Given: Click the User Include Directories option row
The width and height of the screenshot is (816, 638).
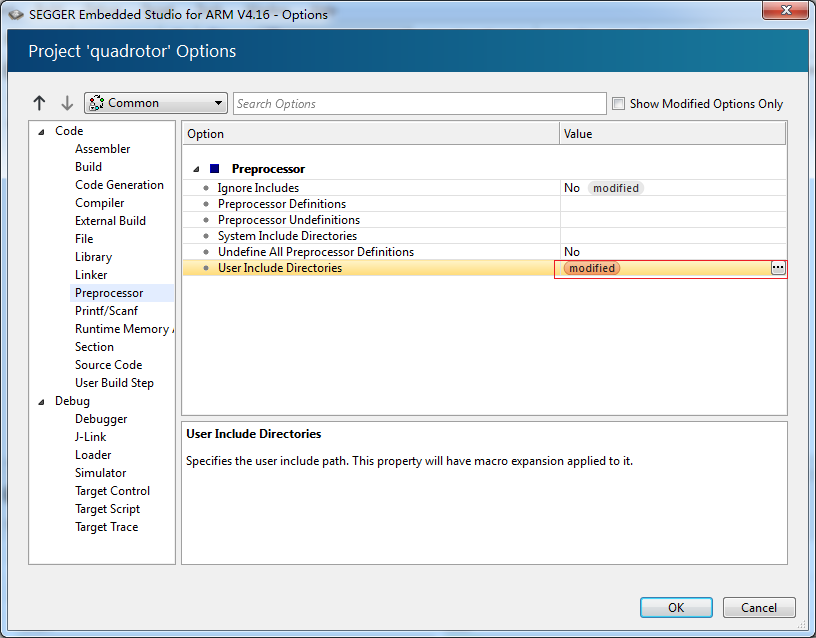Looking at the screenshot, I should pyautogui.click(x=484, y=268).
